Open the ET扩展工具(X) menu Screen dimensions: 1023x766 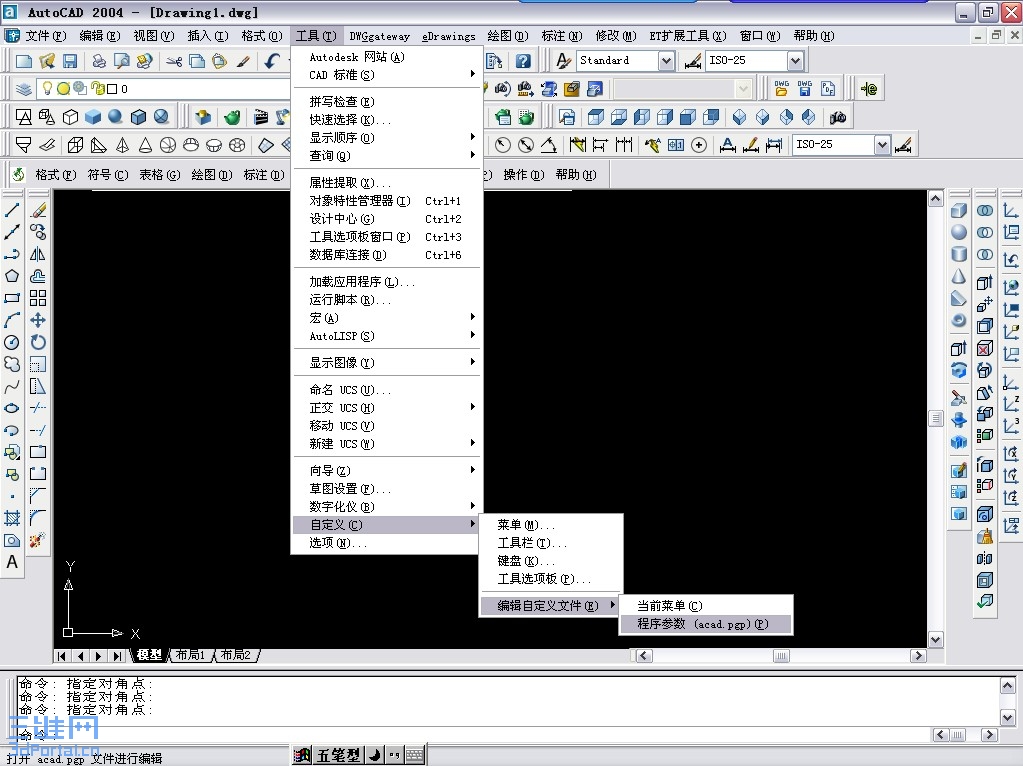[688, 36]
